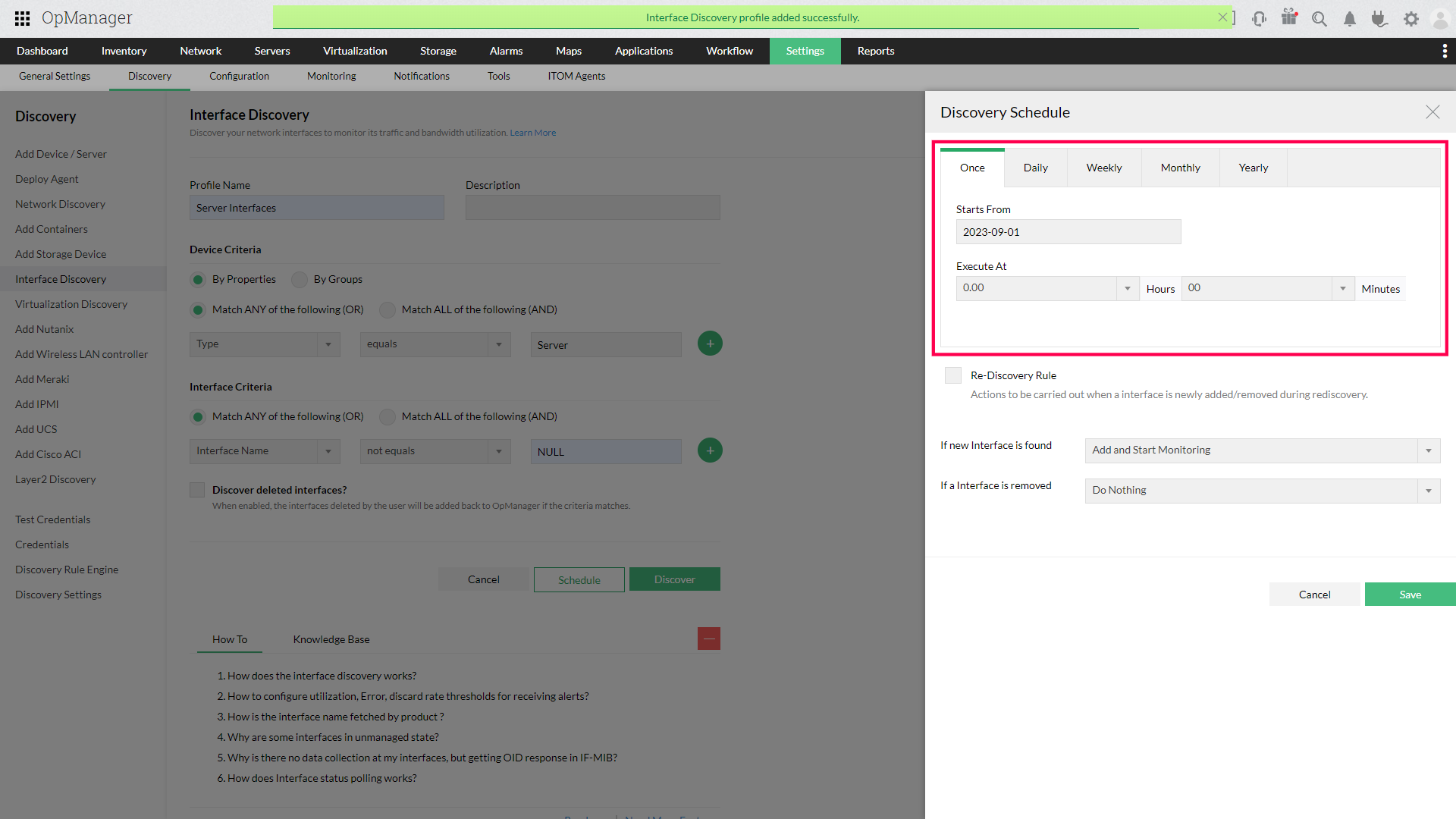Image resolution: width=1456 pixels, height=819 pixels.
Task: Open the search magnifier icon
Action: pyautogui.click(x=1319, y=19)
